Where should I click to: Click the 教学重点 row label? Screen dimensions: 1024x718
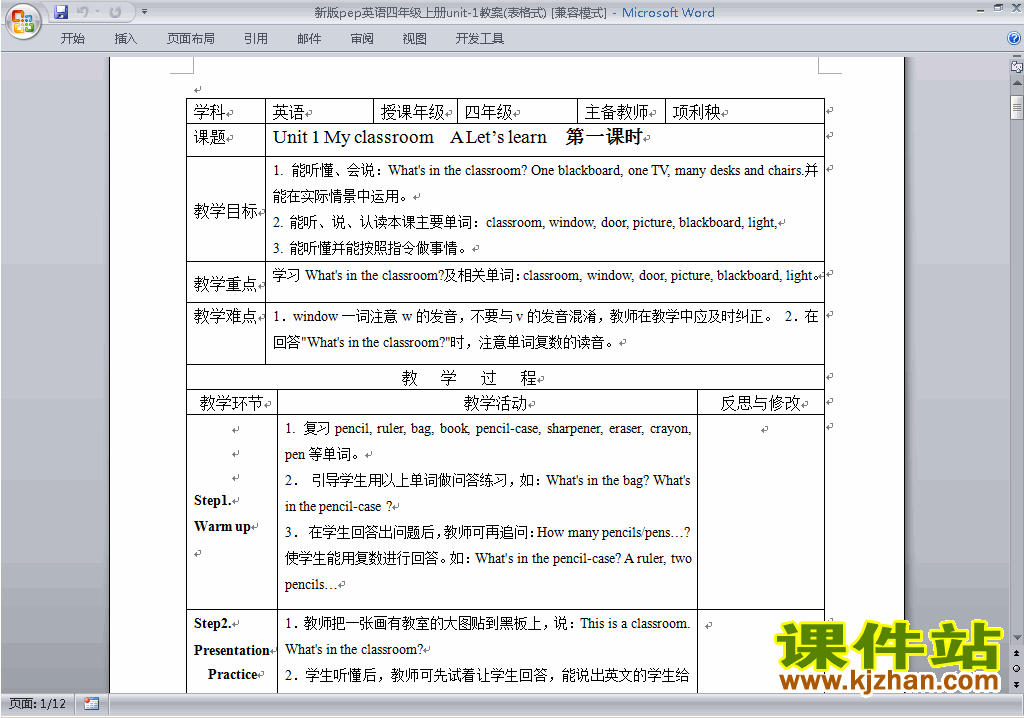coord(226,284)
